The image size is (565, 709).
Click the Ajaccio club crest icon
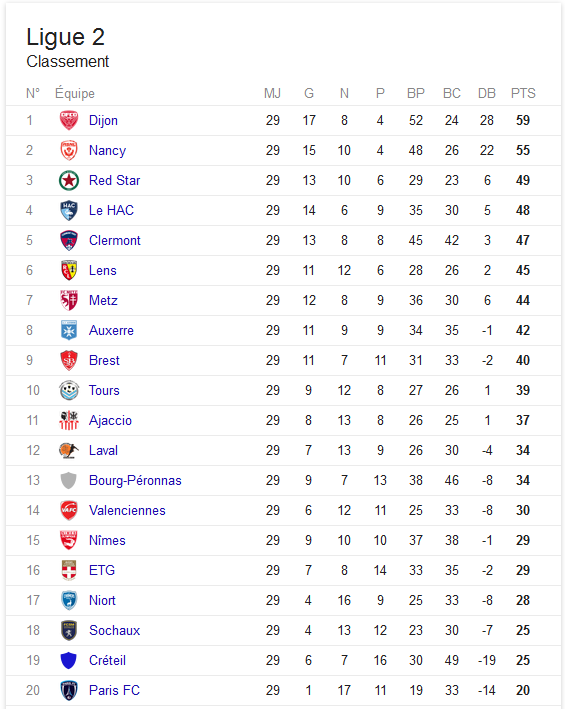pyautogui.click(x=69, y=421)
